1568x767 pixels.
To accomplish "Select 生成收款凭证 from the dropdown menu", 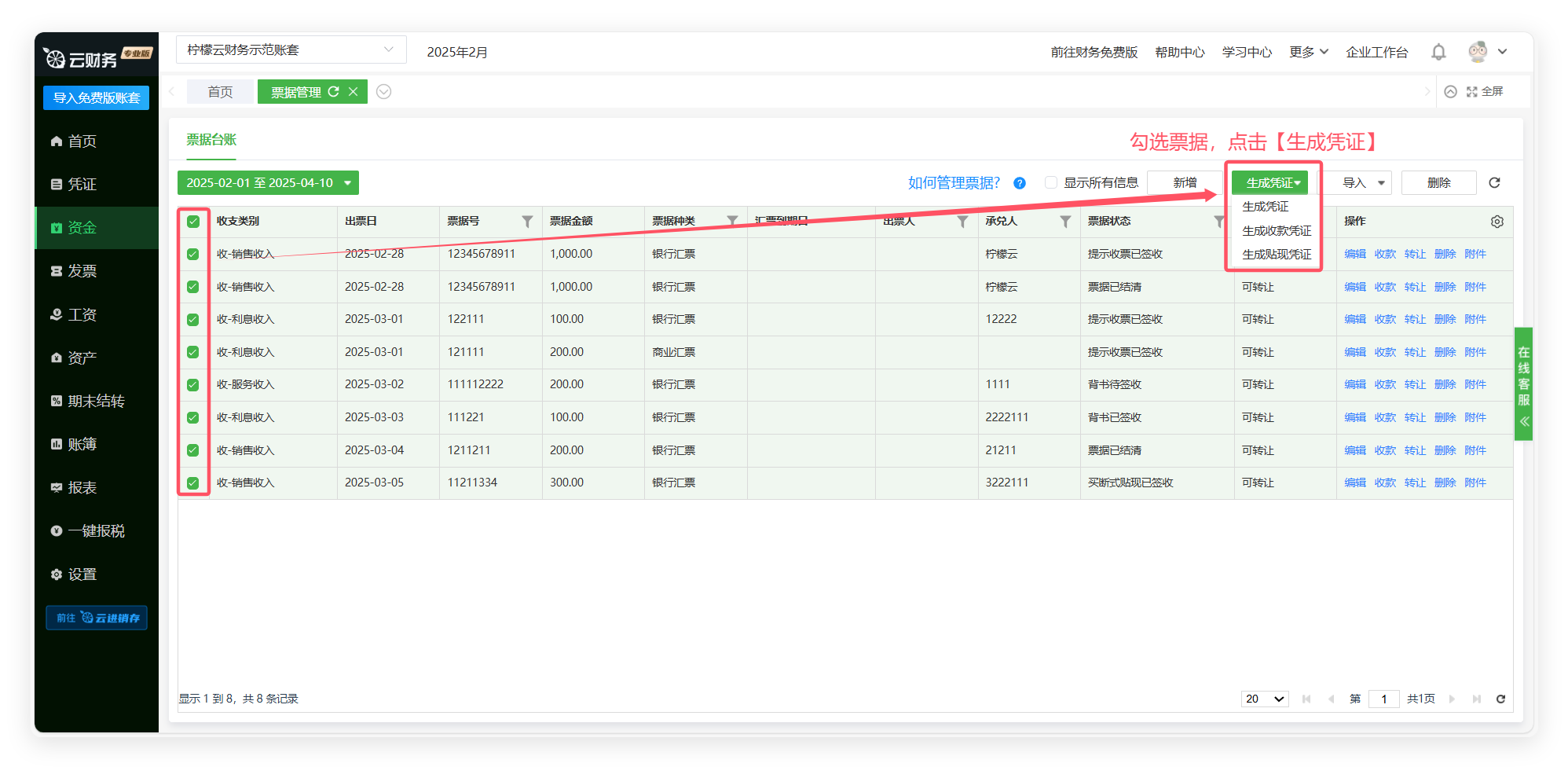I will click(x=1276, y=231).
